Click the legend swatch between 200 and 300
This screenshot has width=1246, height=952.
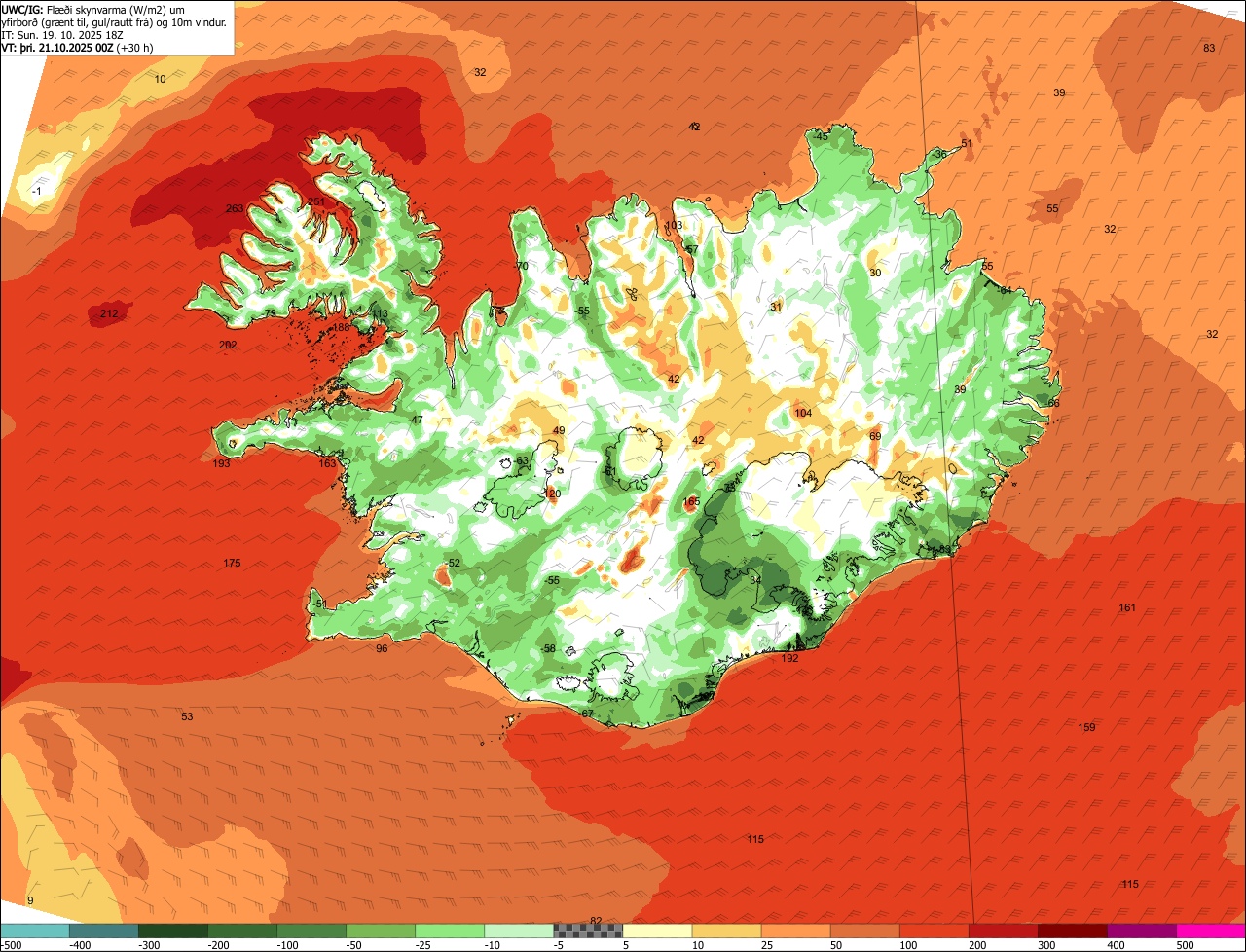[1003, 931]
